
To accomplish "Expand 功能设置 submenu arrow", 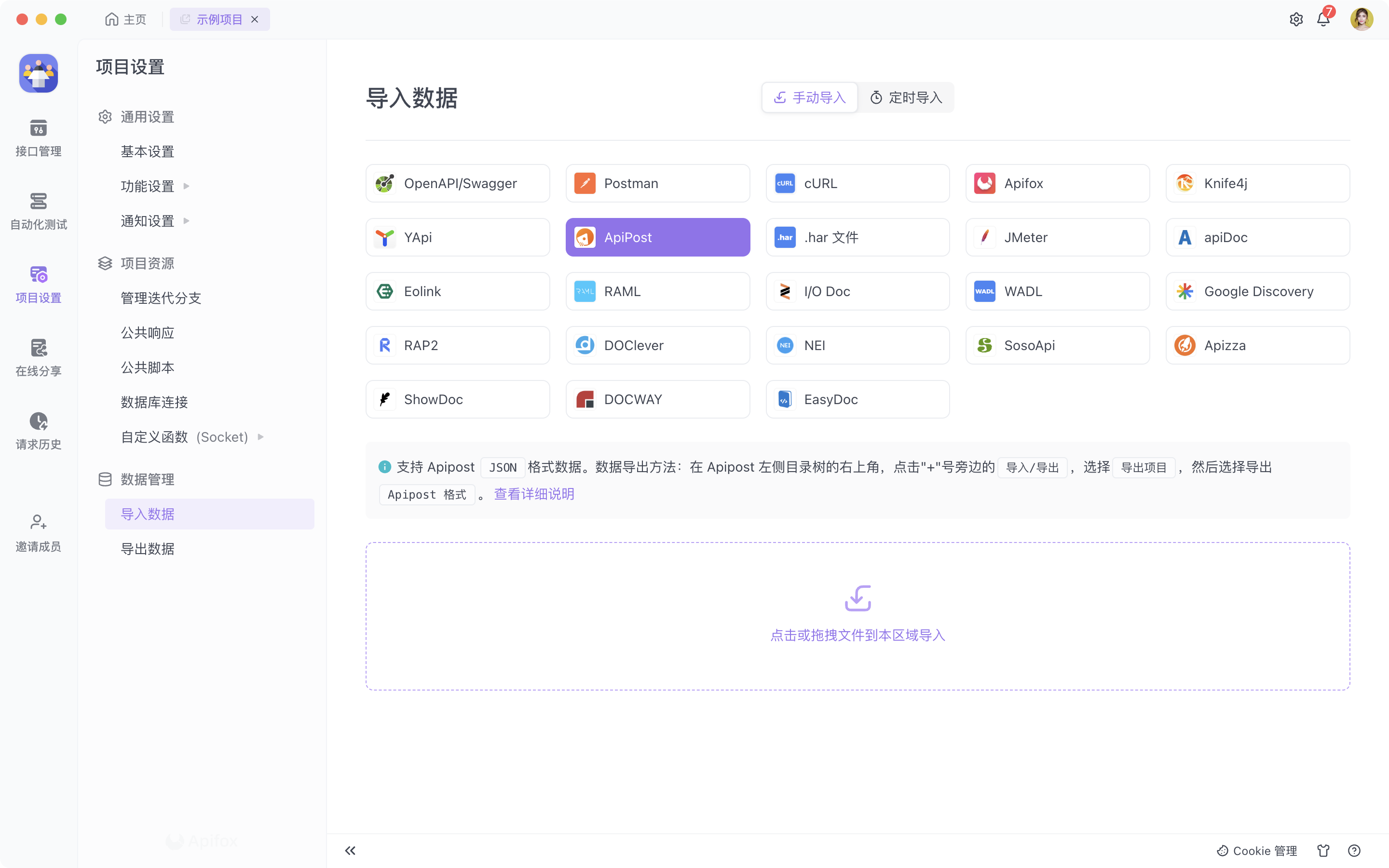I will pyautogui.click(x=186, y=186).
